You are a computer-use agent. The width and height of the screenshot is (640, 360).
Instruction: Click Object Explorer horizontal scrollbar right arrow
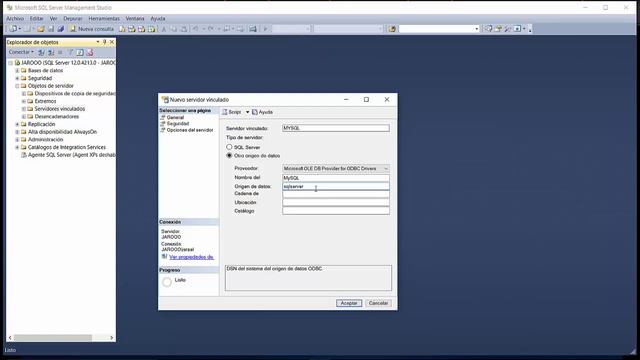111,338
